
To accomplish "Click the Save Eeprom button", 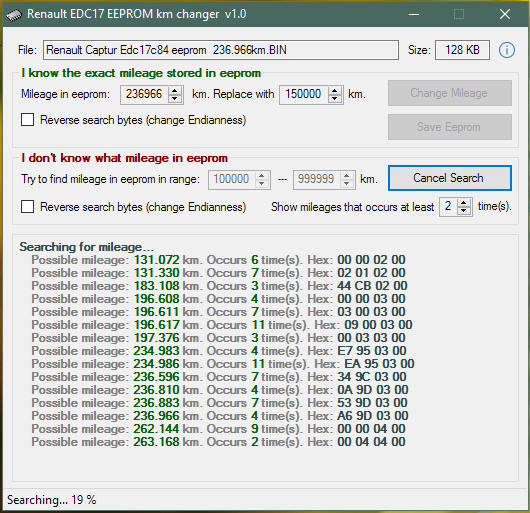I will tap(450, 127).
